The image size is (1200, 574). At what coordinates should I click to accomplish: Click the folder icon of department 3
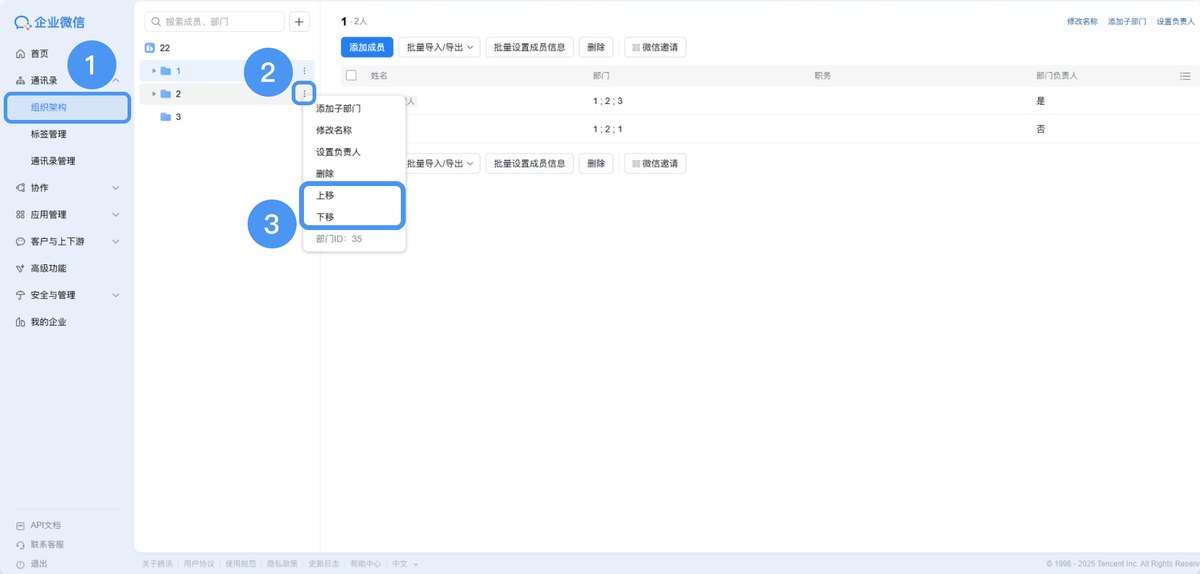[166, 117]
